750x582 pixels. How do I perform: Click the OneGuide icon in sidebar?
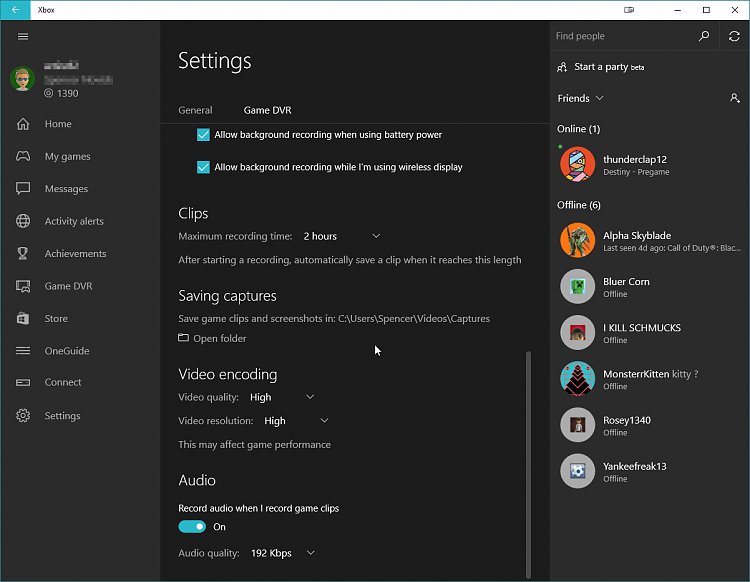point(23,351)
